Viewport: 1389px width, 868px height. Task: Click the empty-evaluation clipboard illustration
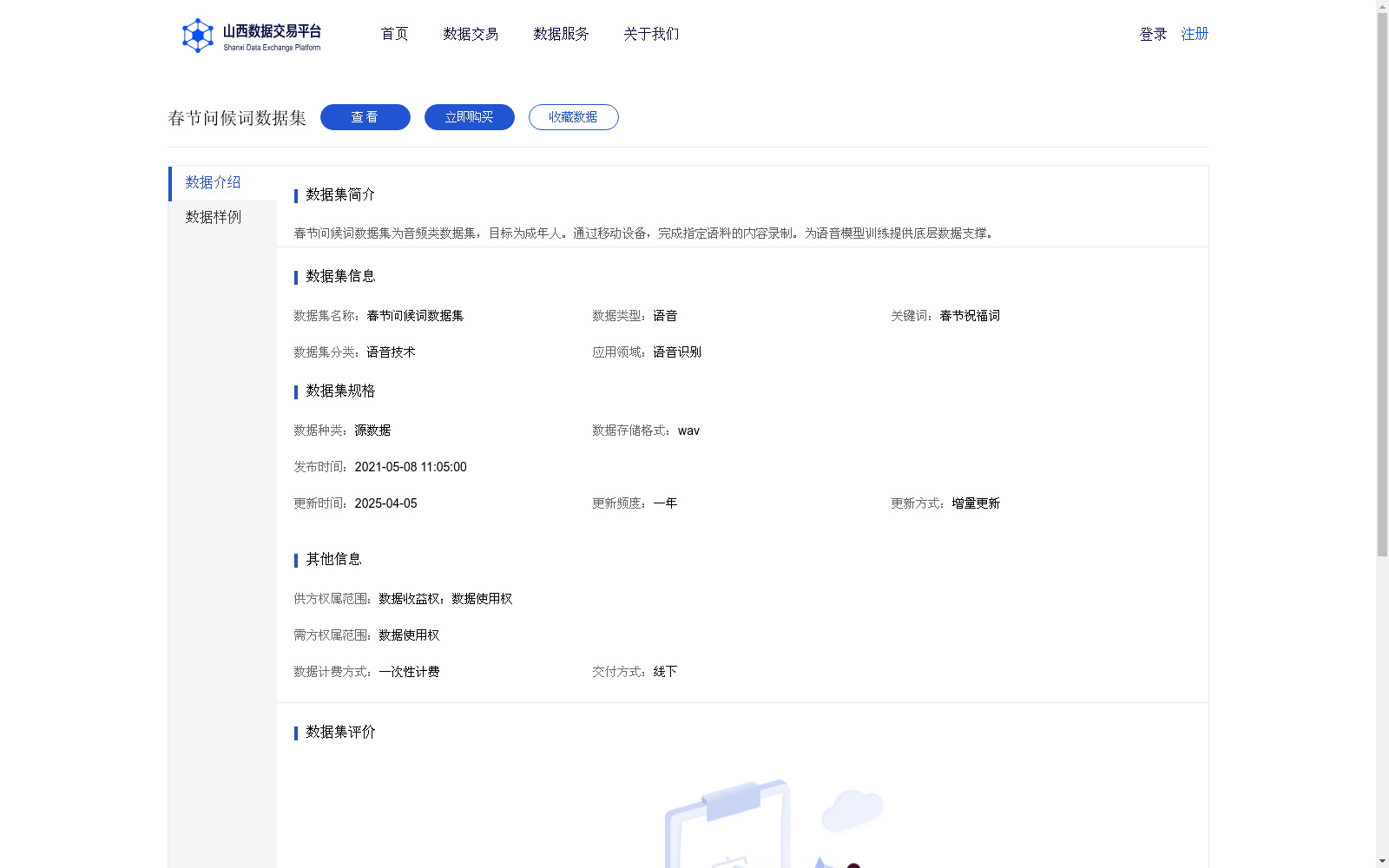[773, 824]
